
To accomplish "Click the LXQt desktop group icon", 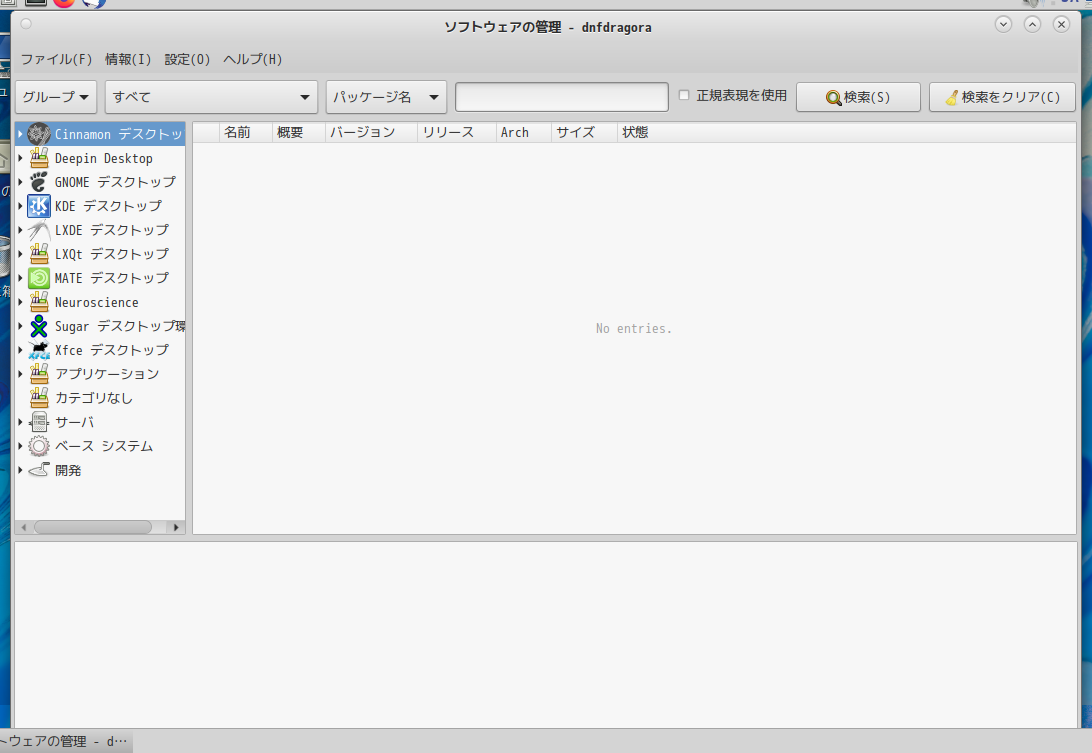I will 39,254.
